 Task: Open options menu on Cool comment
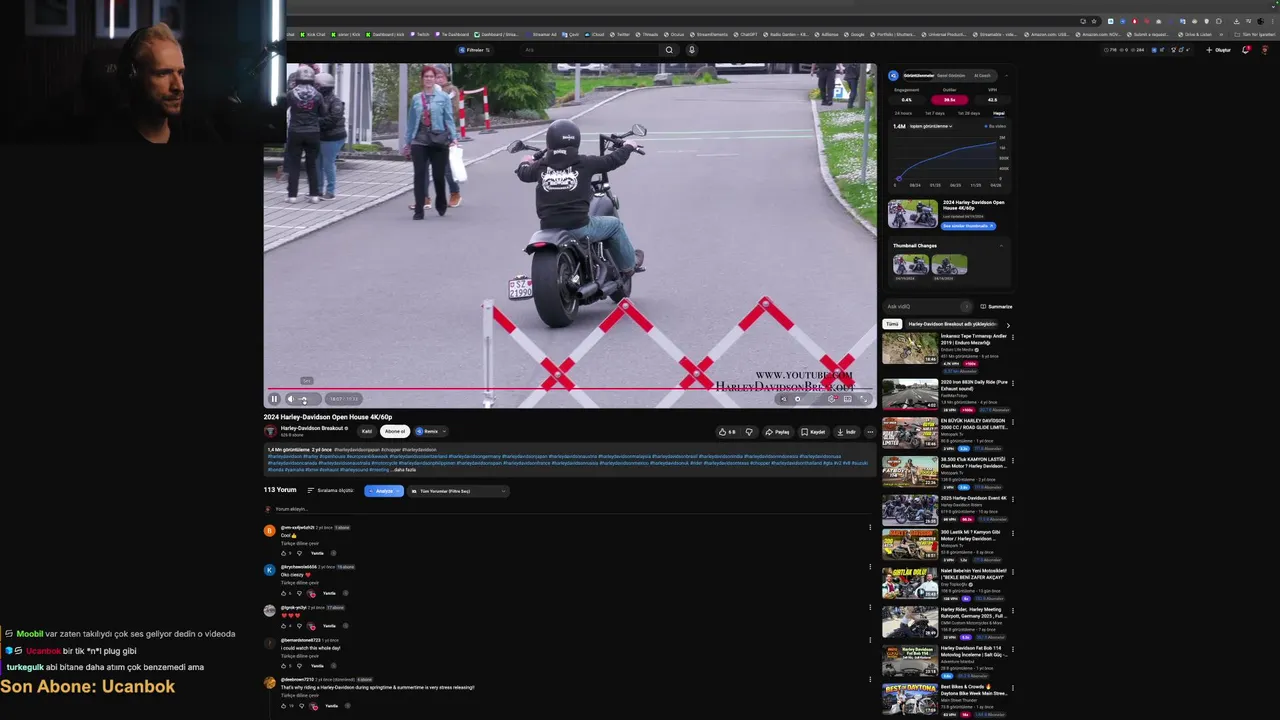pyautogui.click(x=869, y=527)
